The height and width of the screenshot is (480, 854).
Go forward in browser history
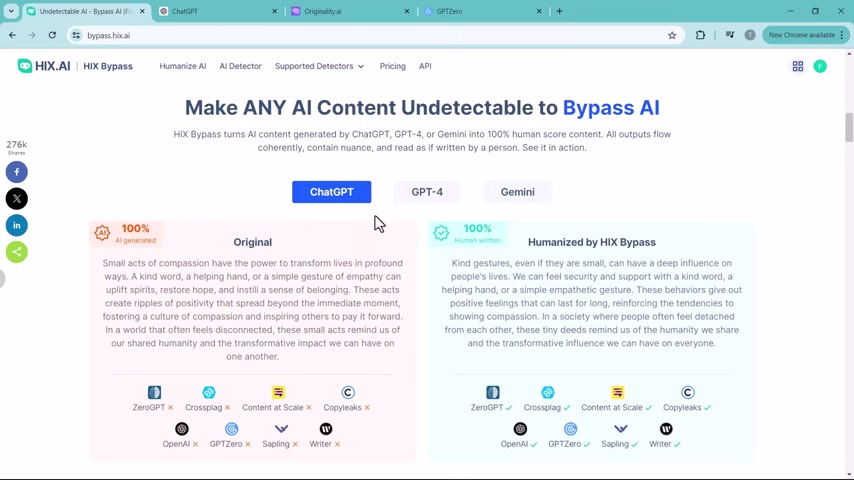click(32, 35)
